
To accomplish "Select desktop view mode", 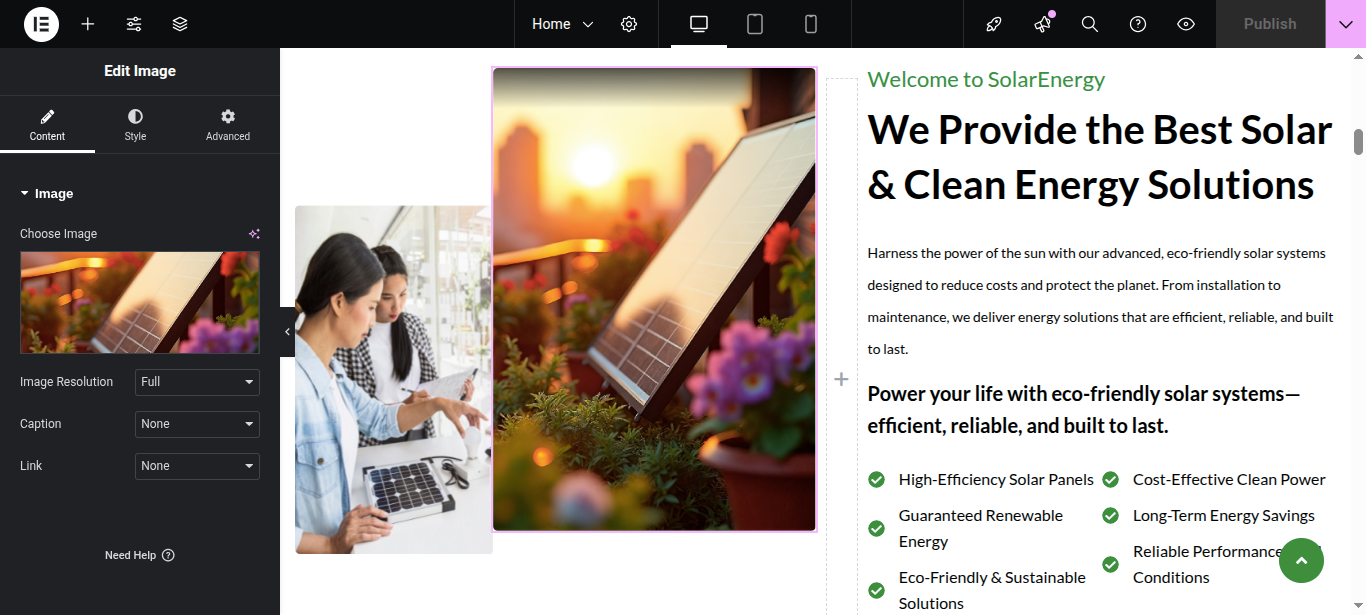I will pyautogui.click(x=699, y=24).
